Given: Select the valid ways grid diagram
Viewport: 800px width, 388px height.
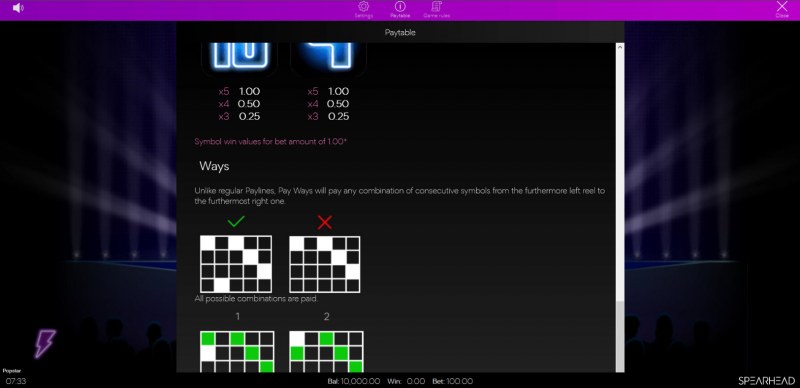Looking at the screenshot, I should tap(236, 264).
